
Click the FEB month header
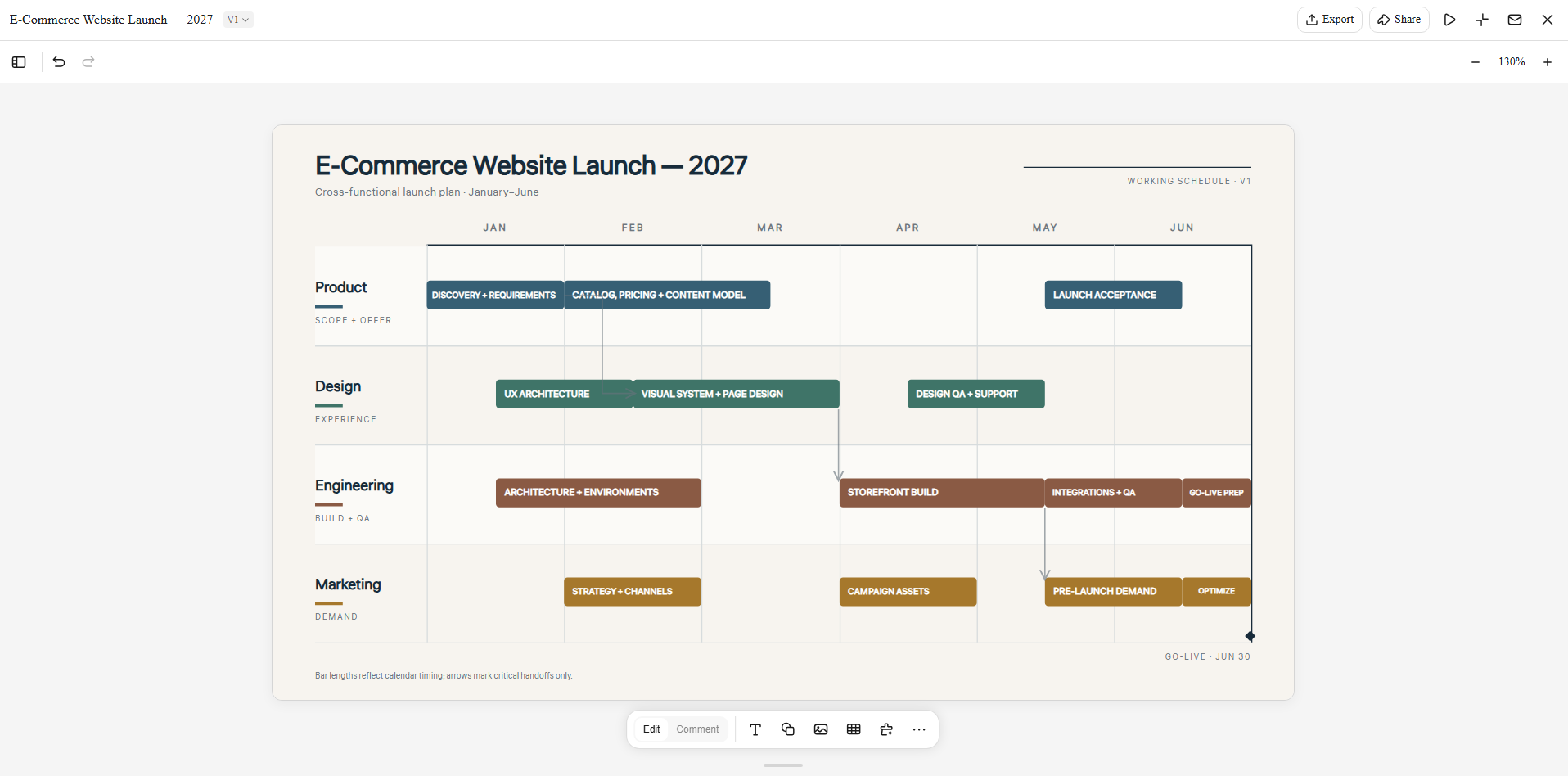[633, 228]
